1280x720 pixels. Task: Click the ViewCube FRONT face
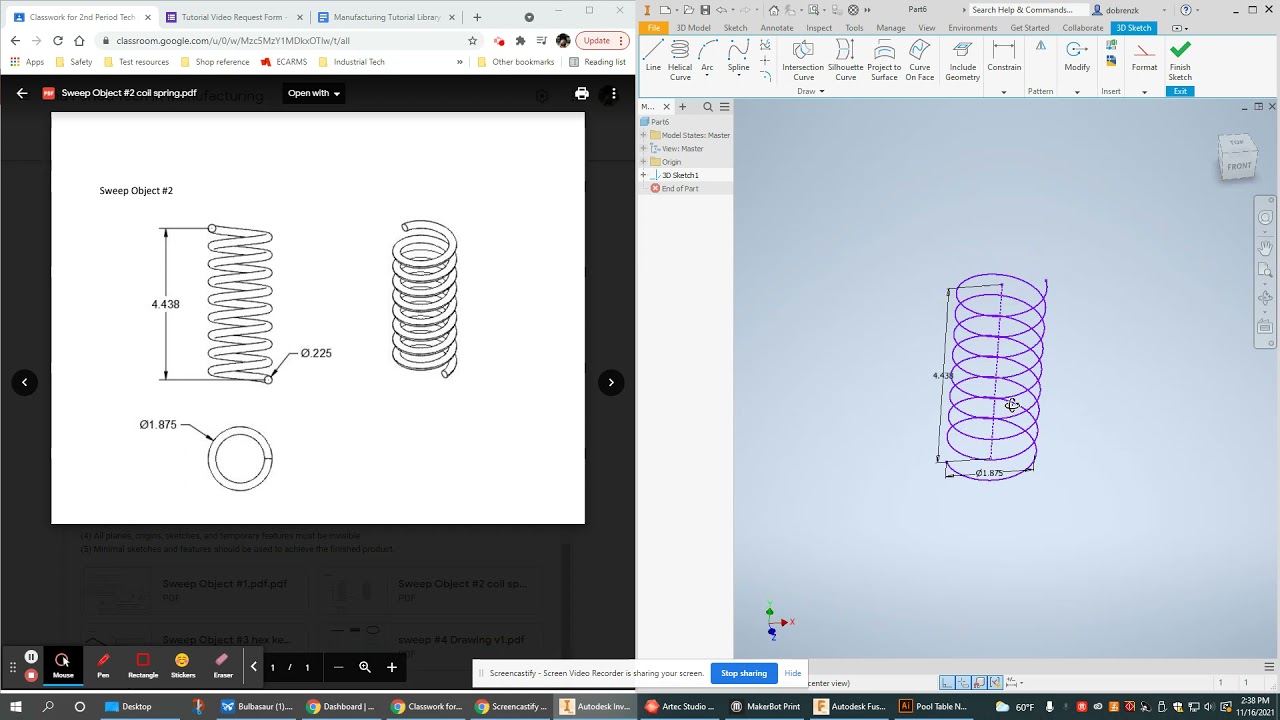(1239, 166)
